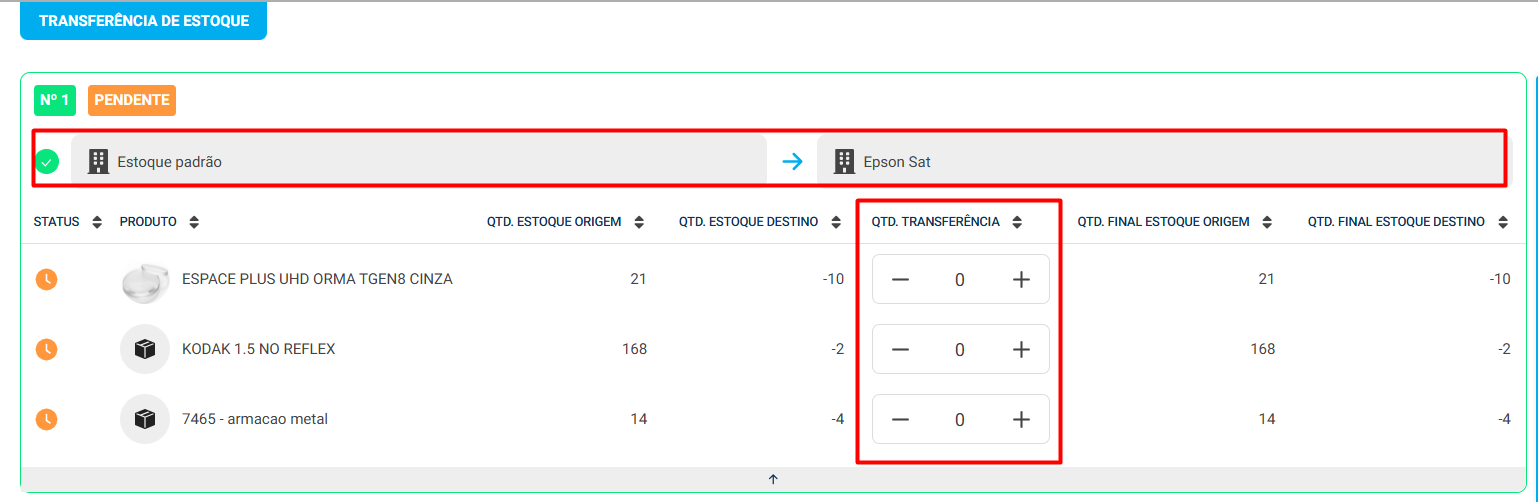Viewport: 1538px width, 502px height.
Task: Sort by PRODUTO column arrows
Action: point(194,222)
